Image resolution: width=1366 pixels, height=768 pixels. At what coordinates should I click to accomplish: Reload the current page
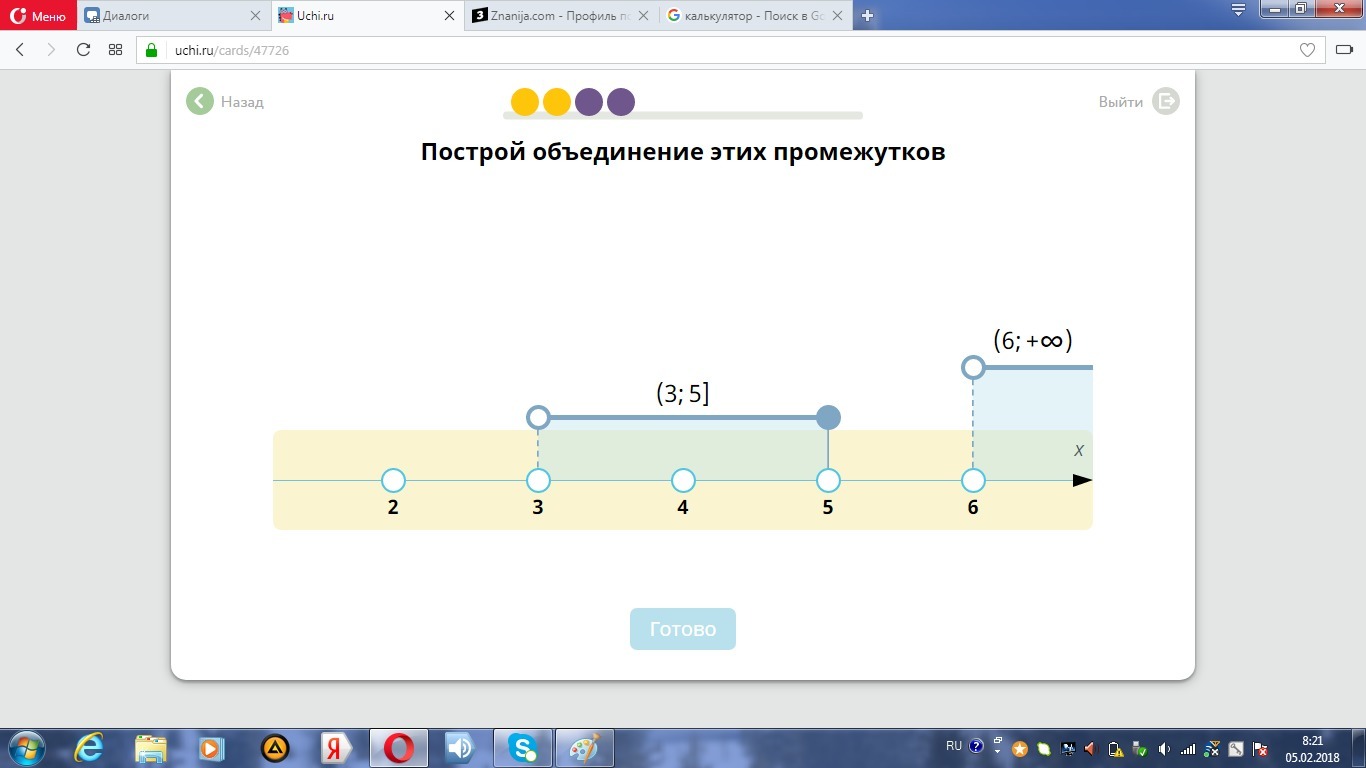(83, 50)
